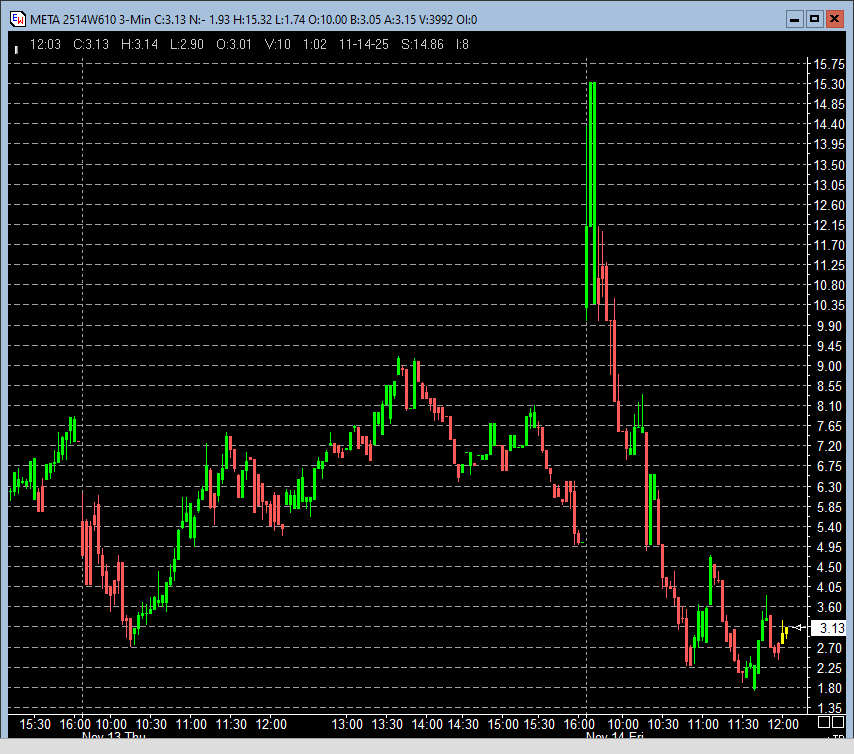Image resolution: width=854 pixels, height=754 pixels.
Task: Maximize the META chart window
Action: click(814, 19)
